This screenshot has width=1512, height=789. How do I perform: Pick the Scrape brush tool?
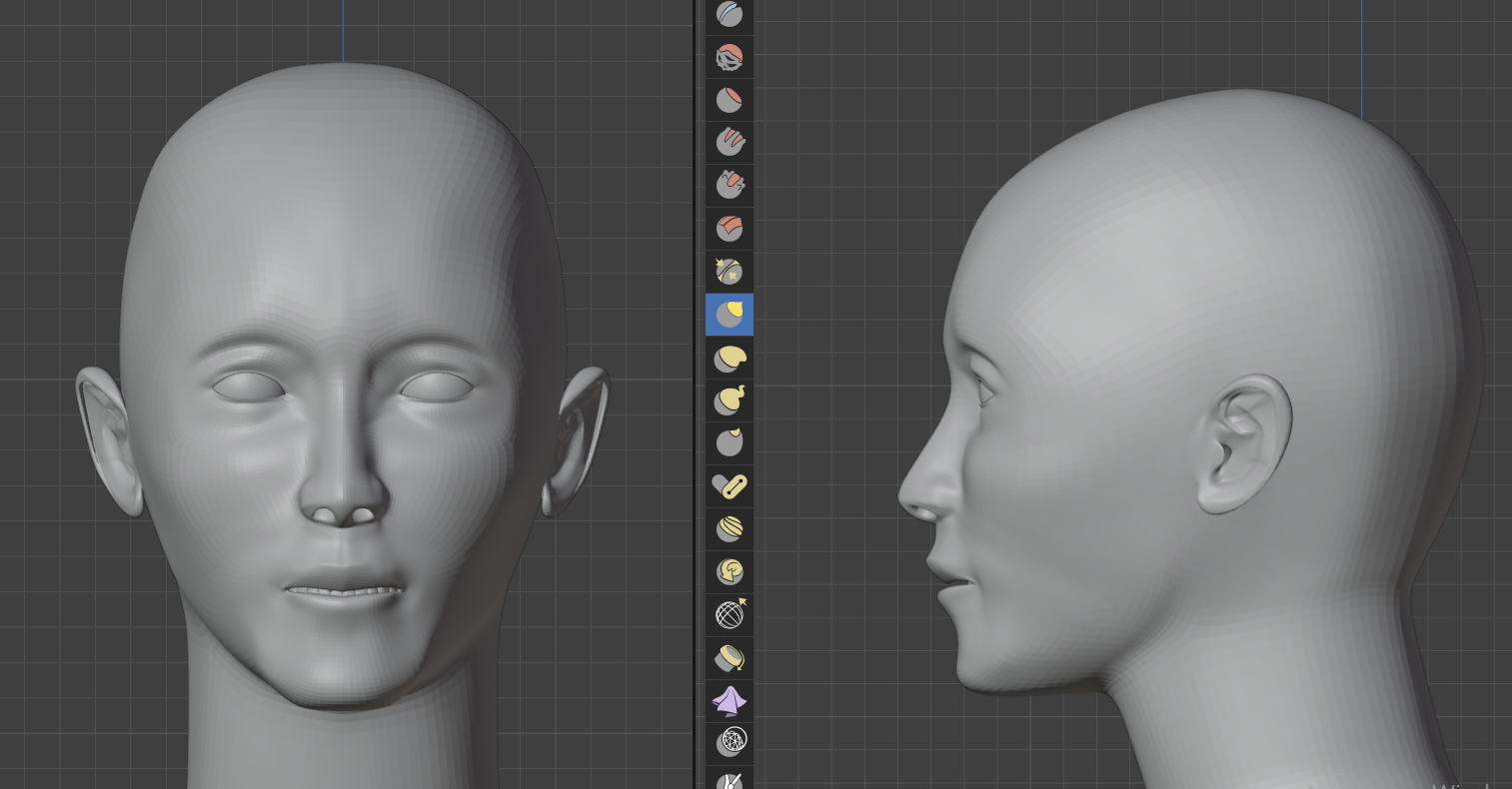pyautogui.click(x=730, y=185)
